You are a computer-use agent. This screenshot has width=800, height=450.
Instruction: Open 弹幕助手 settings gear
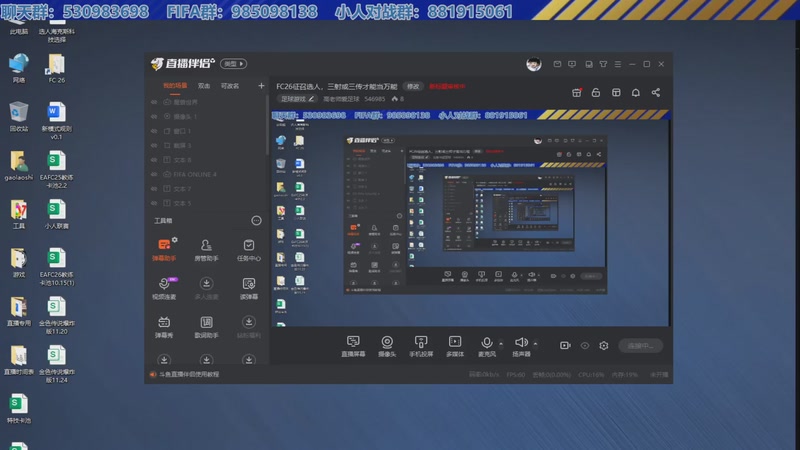pyautogui.click(x=174, y=239)
